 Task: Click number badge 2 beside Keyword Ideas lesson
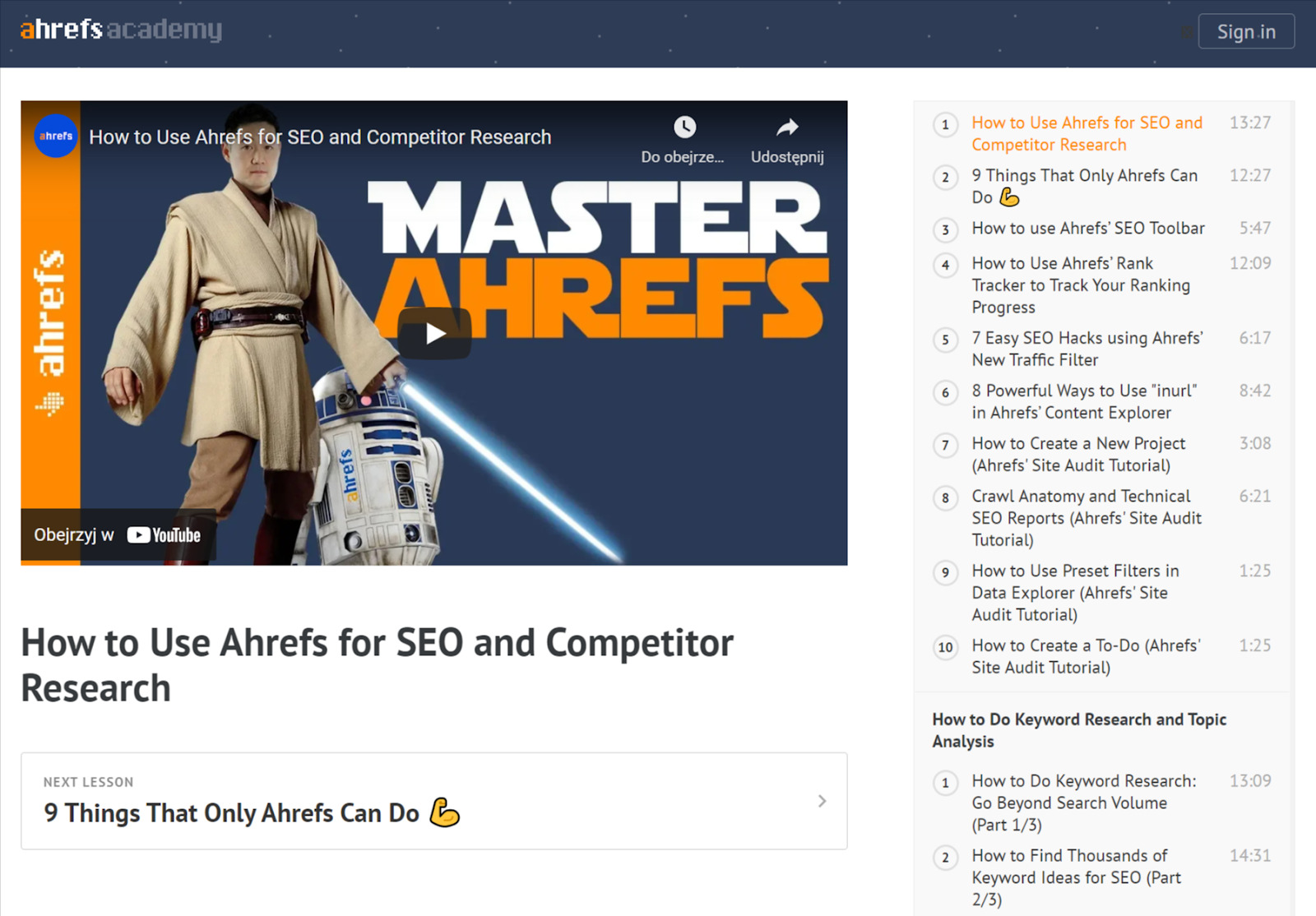[x=945, y=858]
